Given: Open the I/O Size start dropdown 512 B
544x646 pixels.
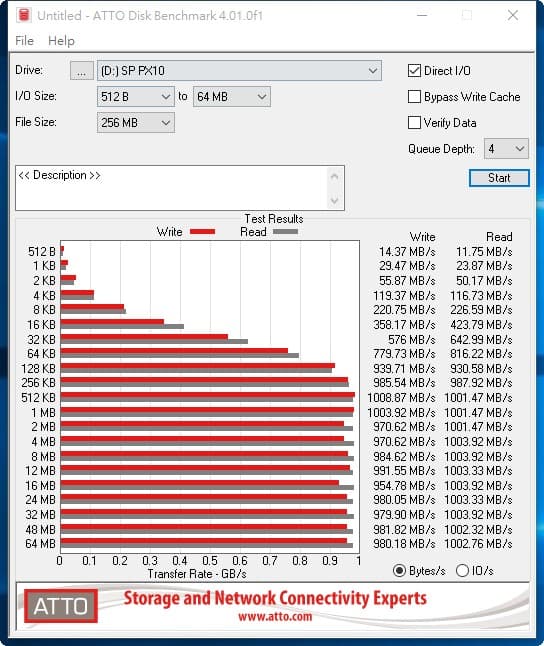Looking at the screenshot, I should click(136, 97).
